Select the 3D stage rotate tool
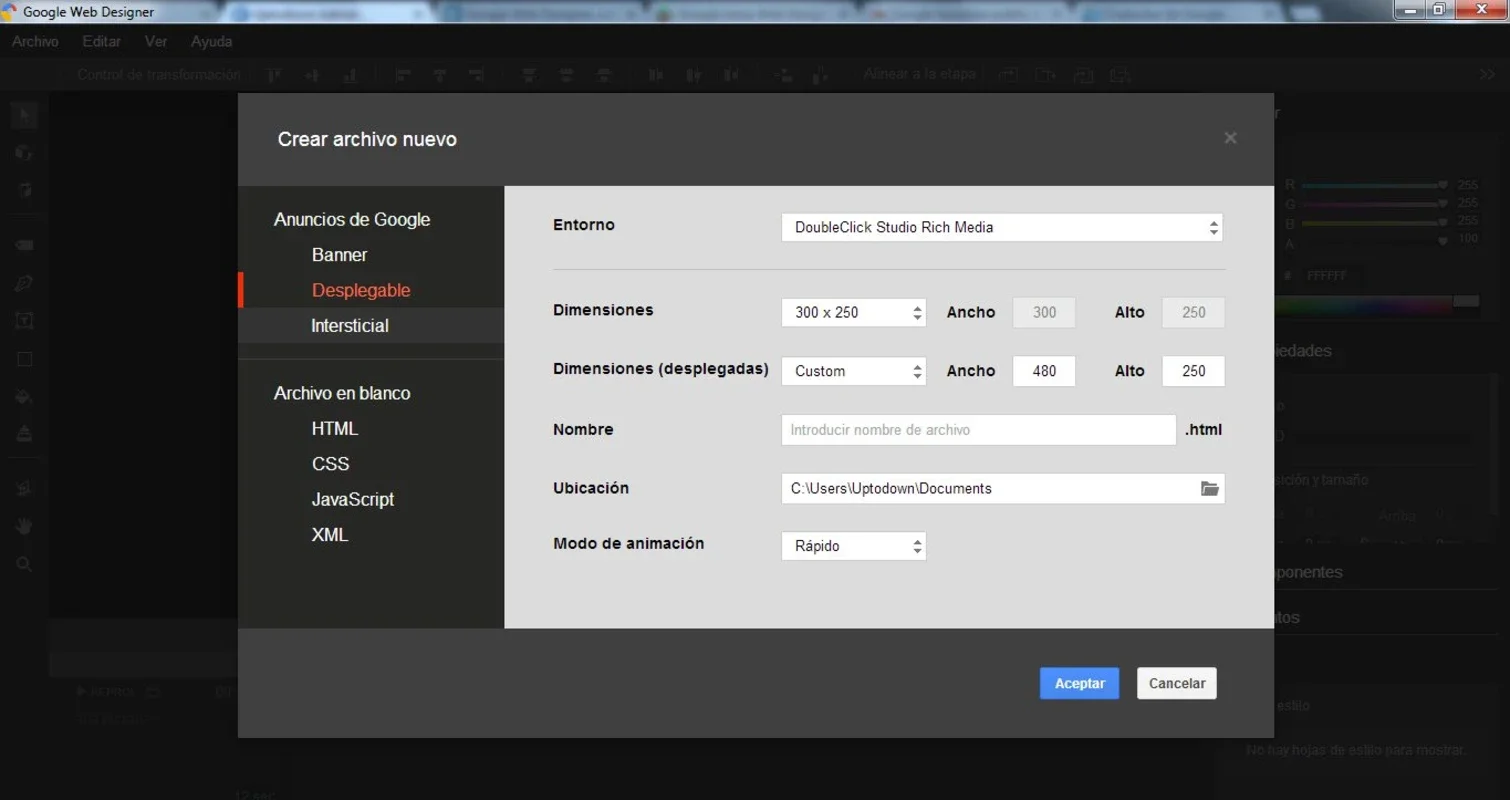The image size is (1510, 800). (25, 190)
